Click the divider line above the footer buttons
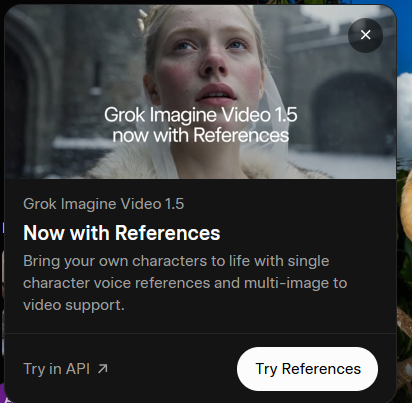Screen dimensions: 412x403 [x=200, y=333]
